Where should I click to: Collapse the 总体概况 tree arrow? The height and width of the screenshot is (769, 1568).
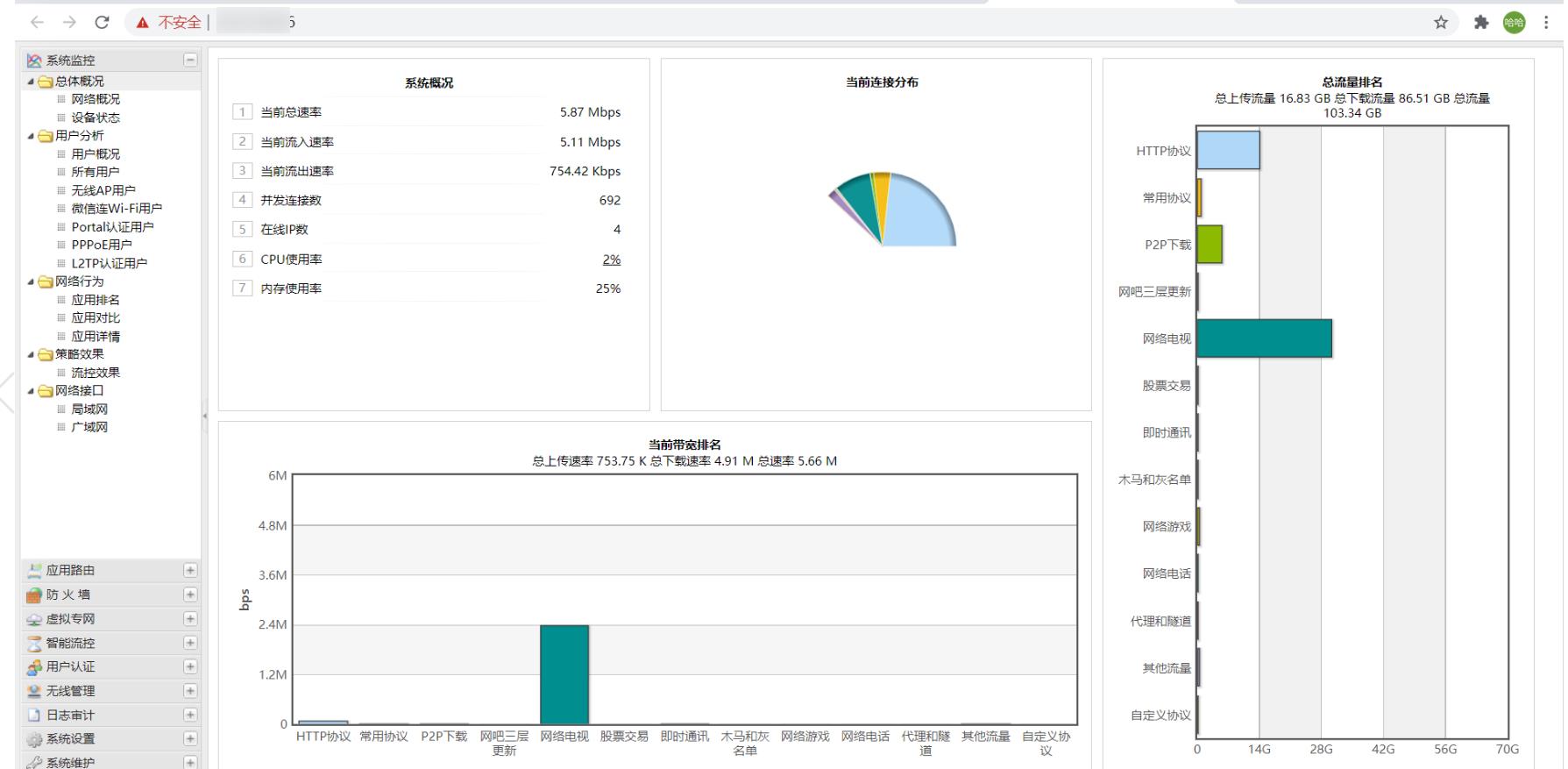[x=32, y=82]
